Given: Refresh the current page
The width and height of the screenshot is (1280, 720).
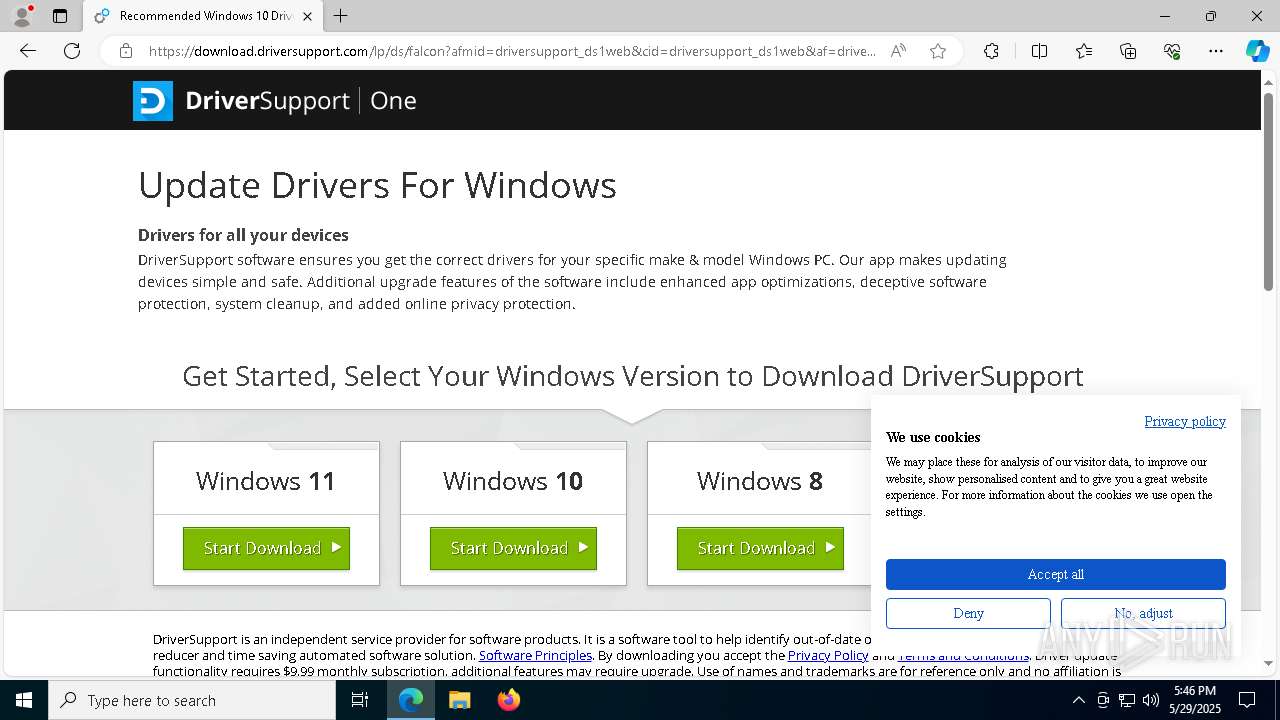Looking at the screenshot, I should pyautogui.click(x=72, y=51).
